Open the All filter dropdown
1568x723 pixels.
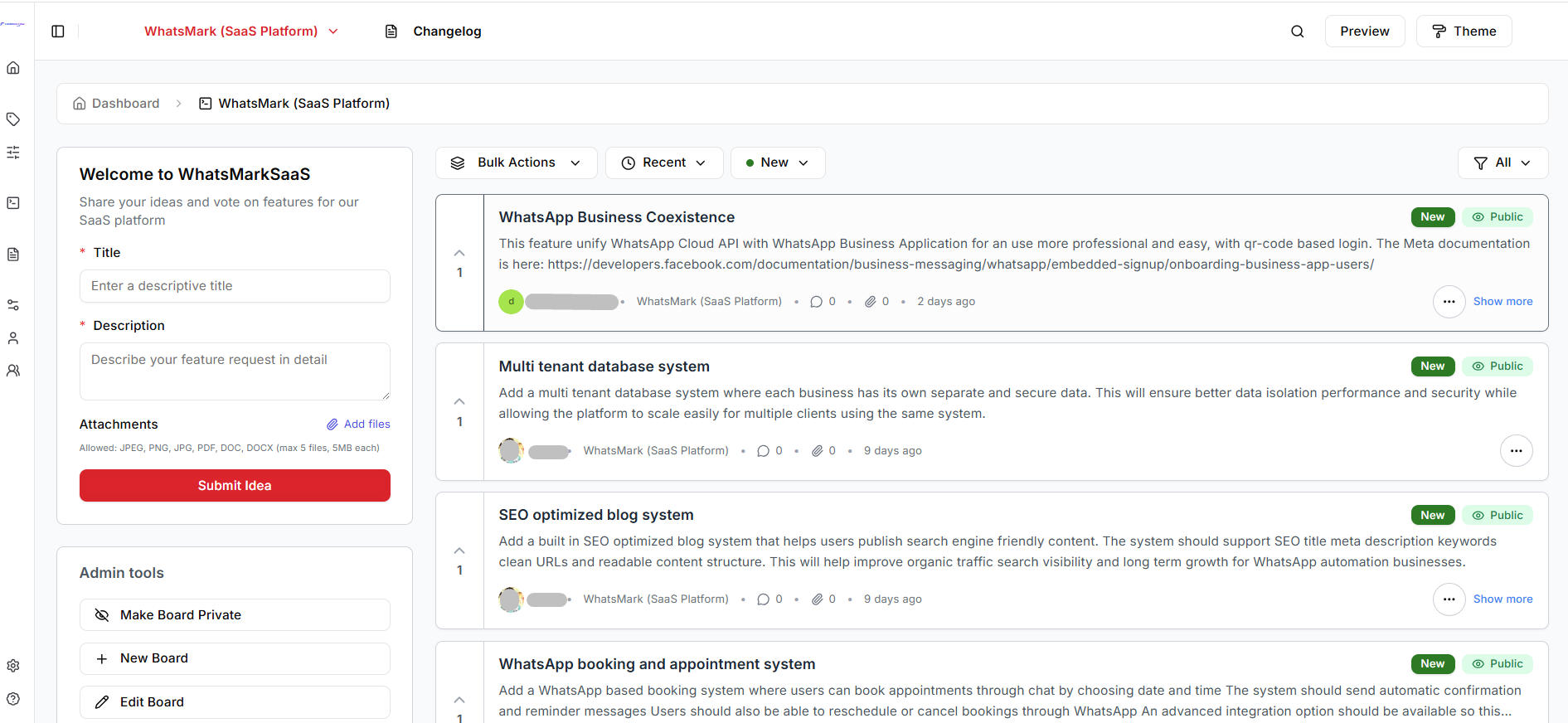[1502, 163]
